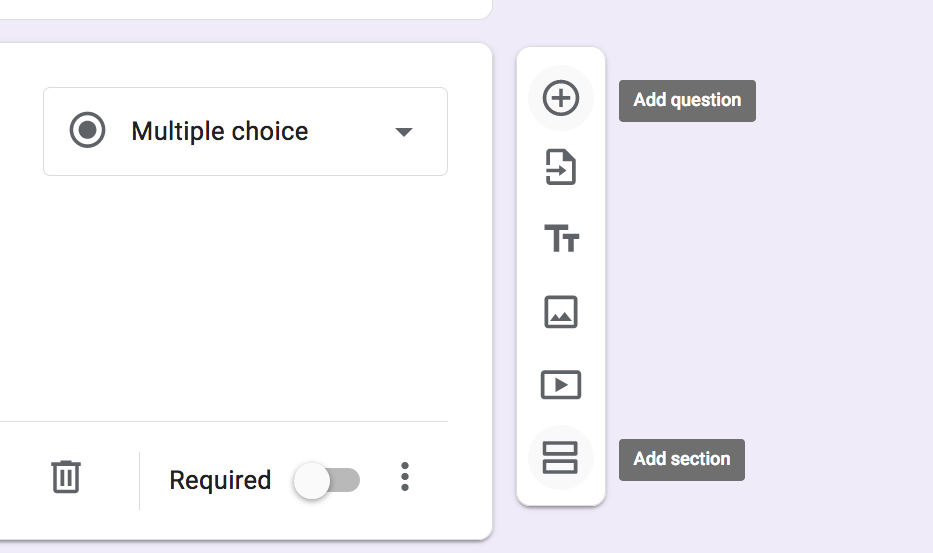Delete the question with the trash icon
This screenshot has height=553, width=933.
coord(65,476)
